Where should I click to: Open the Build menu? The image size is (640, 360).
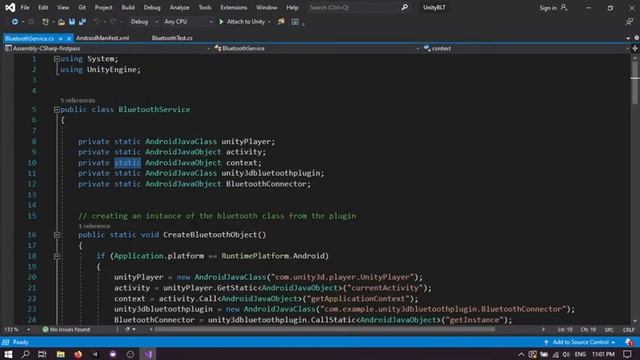point(128,7)
